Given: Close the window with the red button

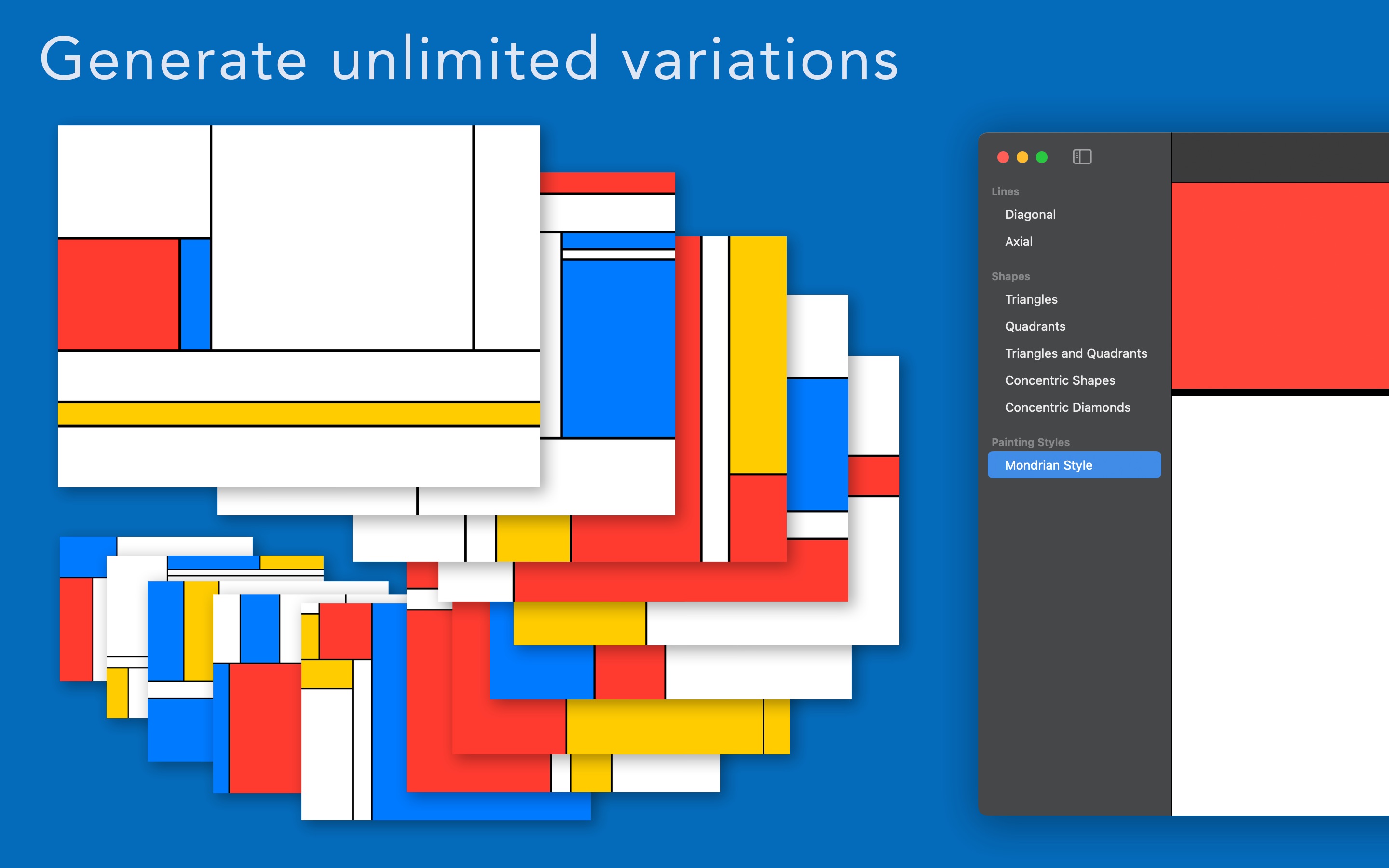Looking at the screenshot, I should [1003, 157].
